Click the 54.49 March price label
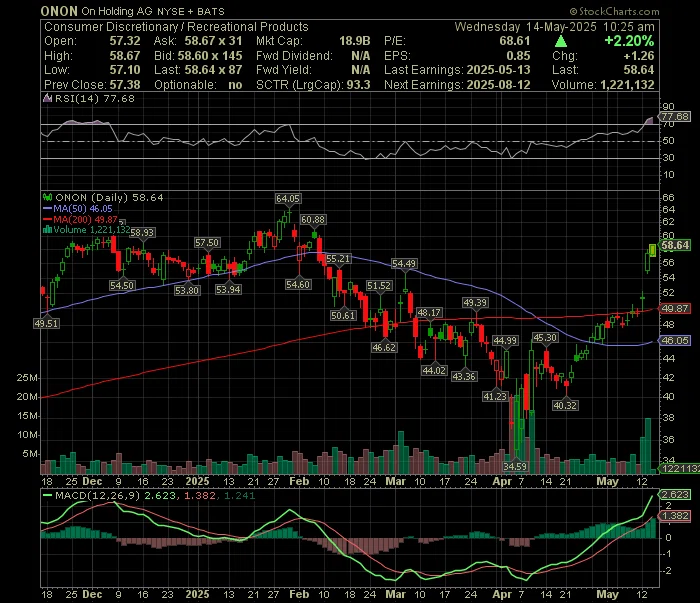Image resolution: width=700 pixels, height=603 pixels. [x=404, y=264]
